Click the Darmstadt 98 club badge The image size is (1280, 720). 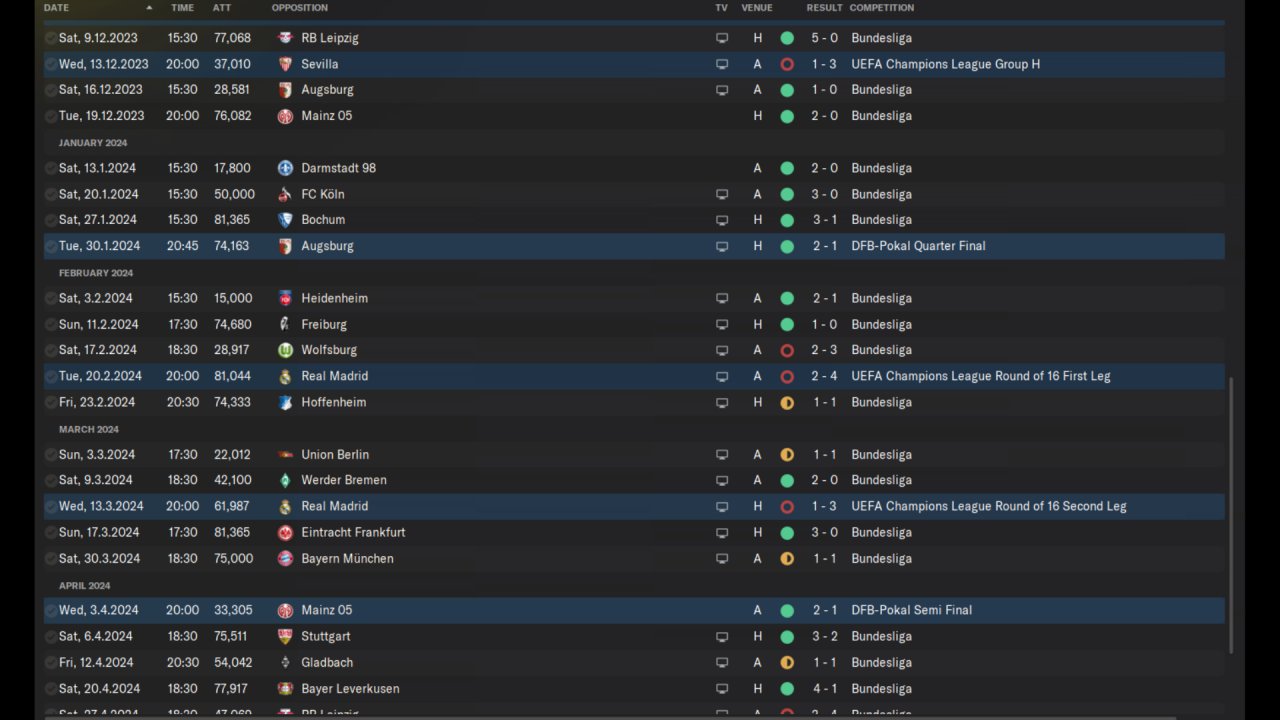tap(285, 168)
